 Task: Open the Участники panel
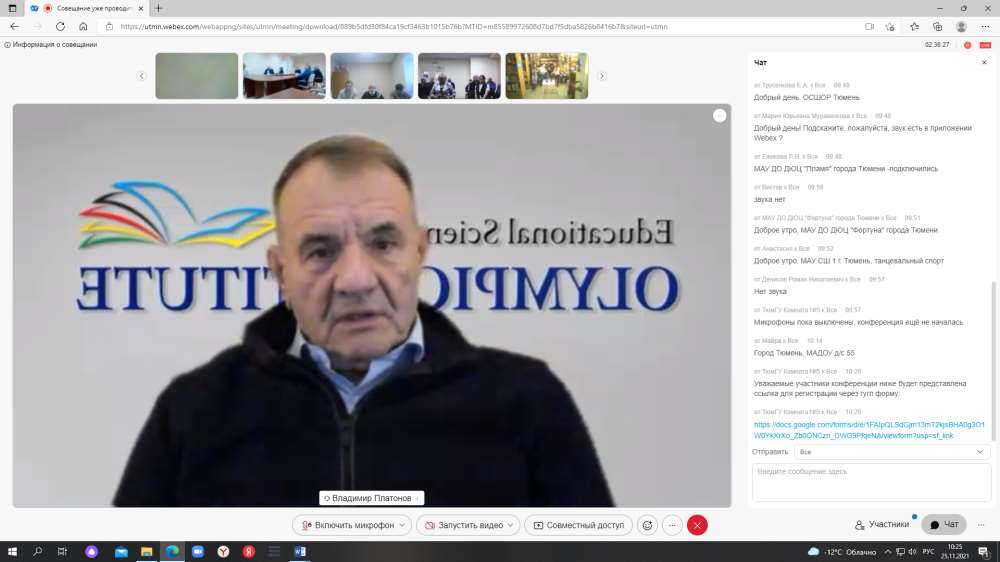tap(881, 524)
